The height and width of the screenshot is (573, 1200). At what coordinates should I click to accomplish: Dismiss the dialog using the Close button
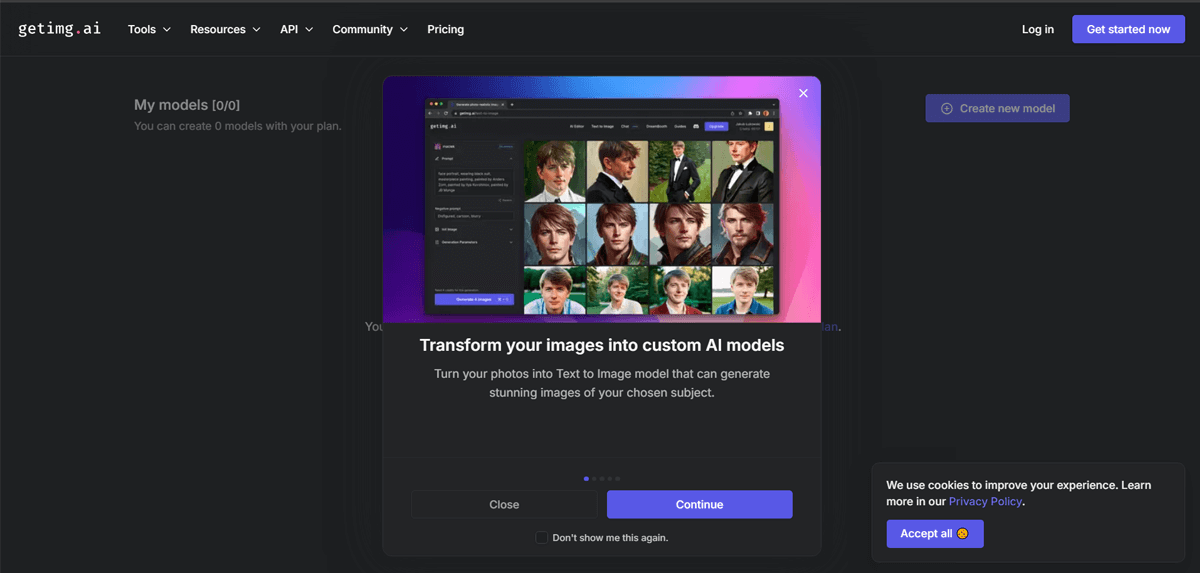pyautogui.click(x=504, y=504)
